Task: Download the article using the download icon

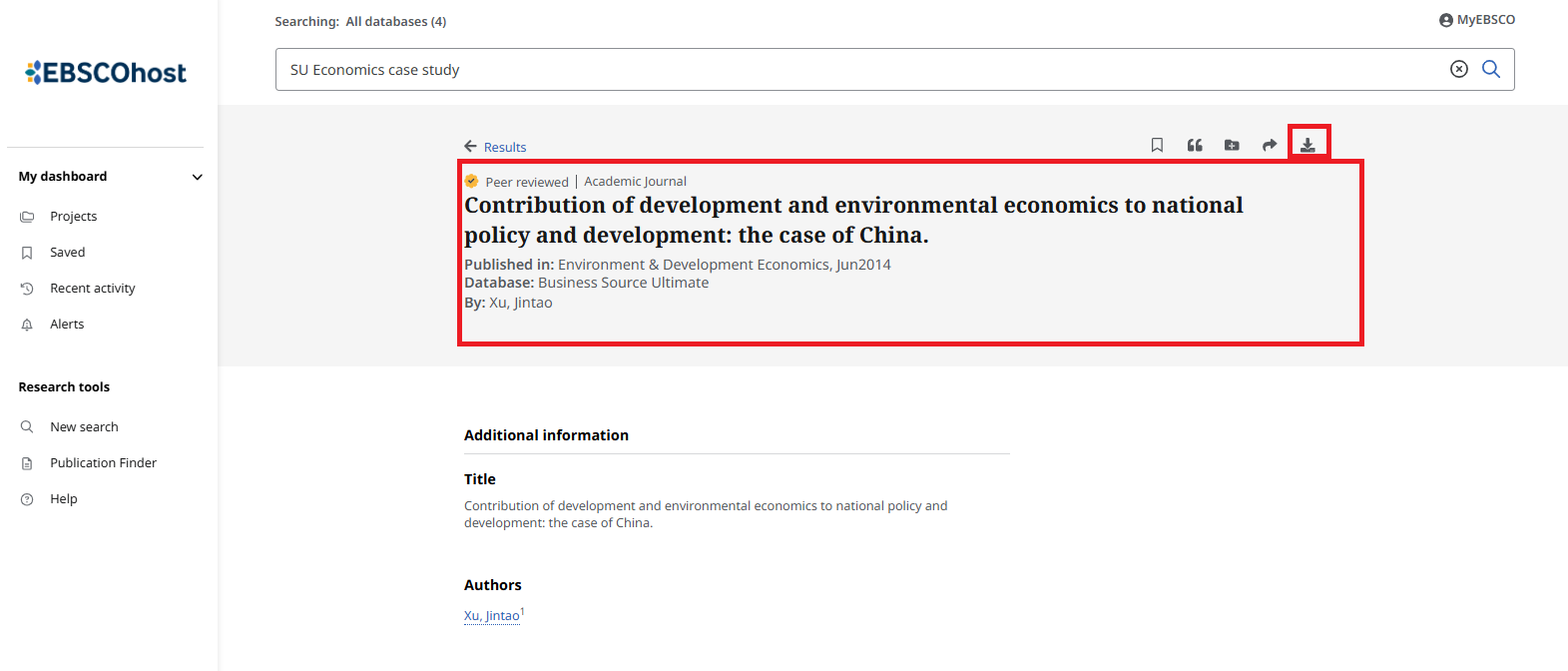Action: pos(1307,145)
